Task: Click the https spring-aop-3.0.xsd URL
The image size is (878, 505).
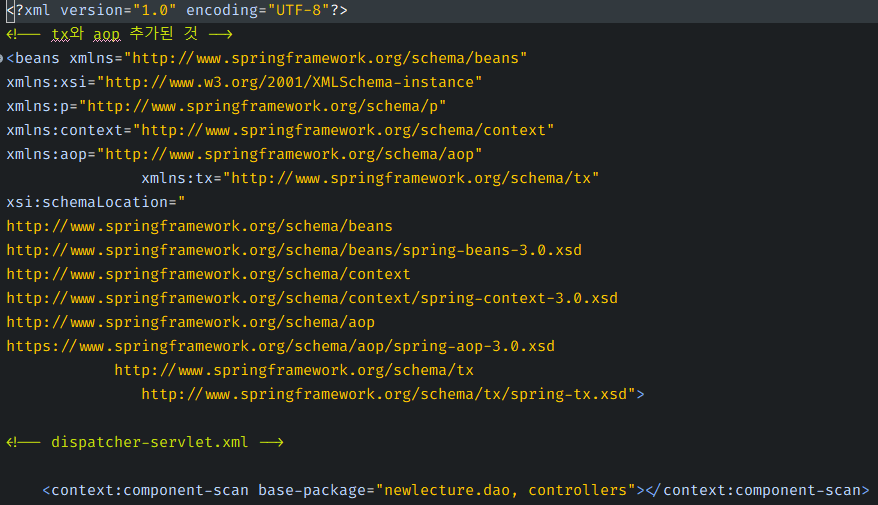Action: click(281, 347)
